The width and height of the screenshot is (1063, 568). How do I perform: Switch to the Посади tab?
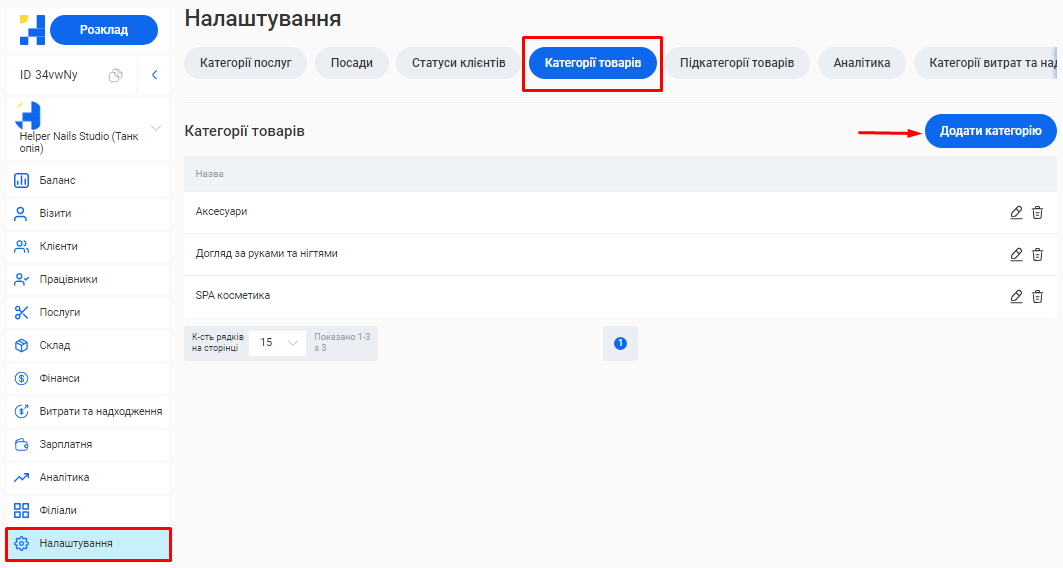click(351, 63)
